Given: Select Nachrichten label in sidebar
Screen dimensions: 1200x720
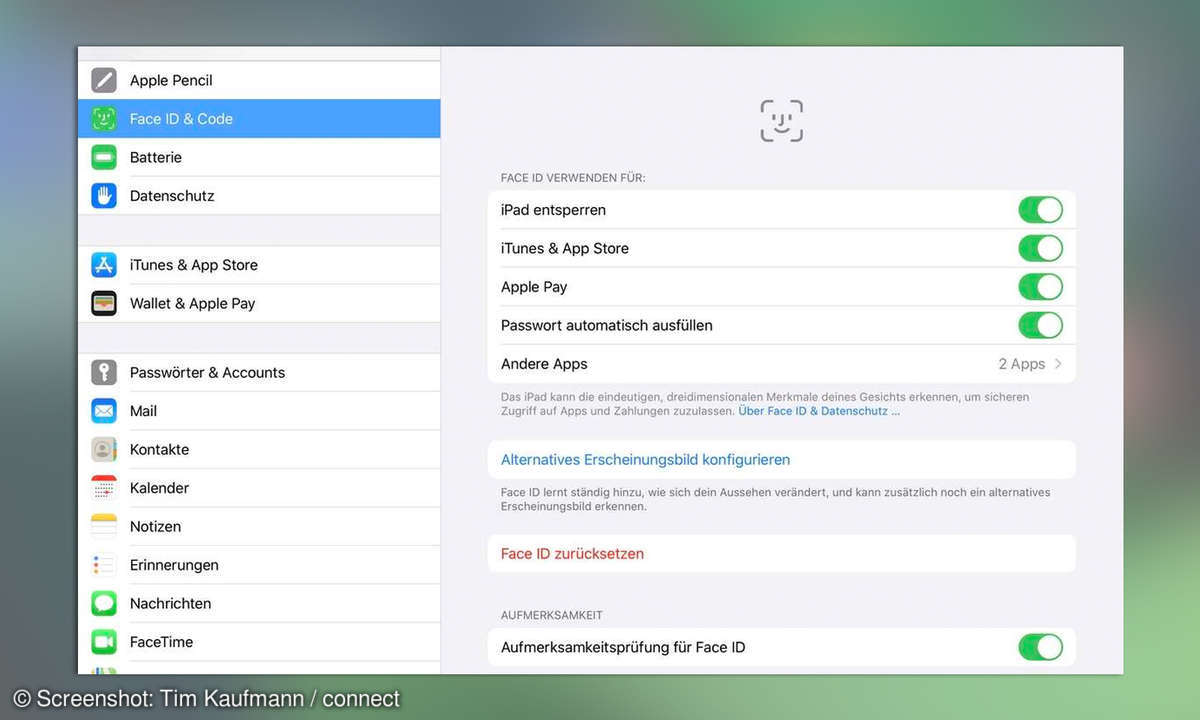Looking at the screenshot, I should point(170,603).
